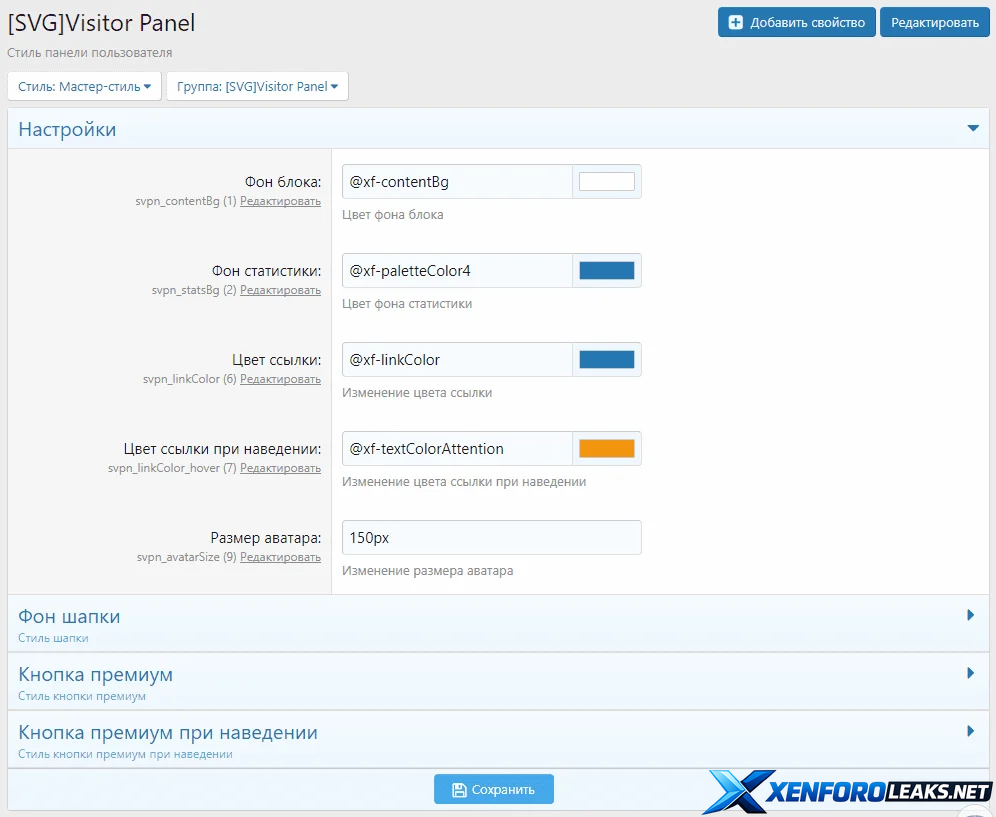Focus the @xf-contentBg text field
This screenshot has height=817, width=996.
point(457,182)
